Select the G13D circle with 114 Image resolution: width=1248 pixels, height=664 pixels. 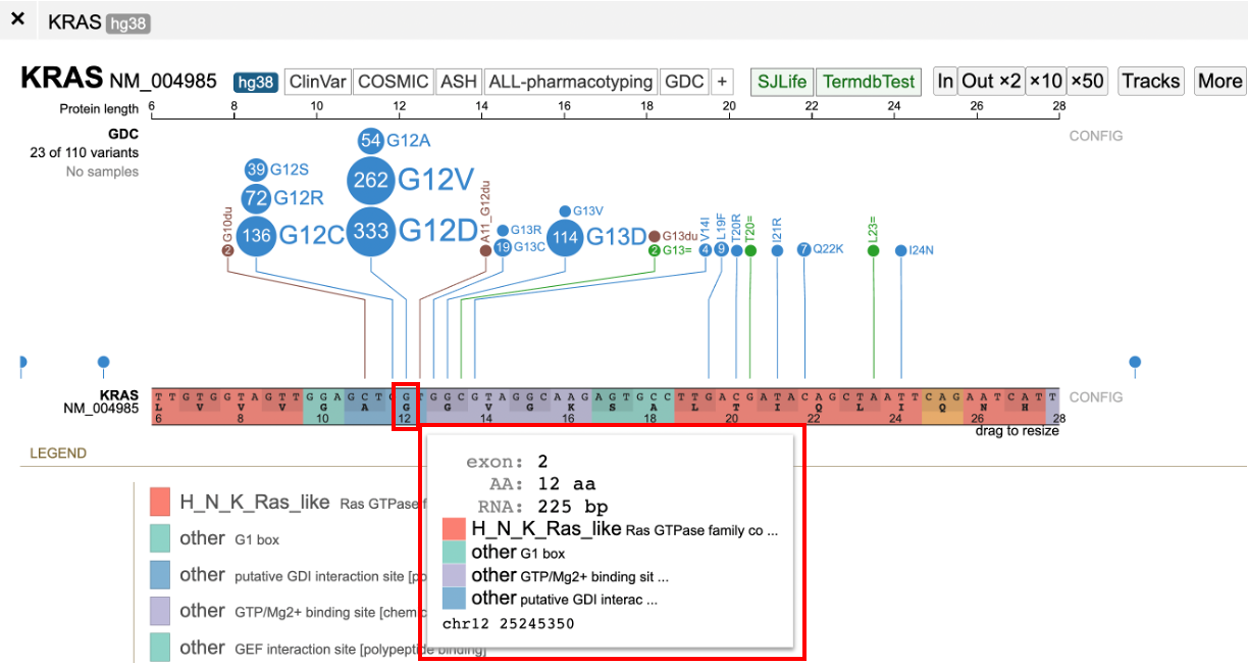(x=566, y=238)
